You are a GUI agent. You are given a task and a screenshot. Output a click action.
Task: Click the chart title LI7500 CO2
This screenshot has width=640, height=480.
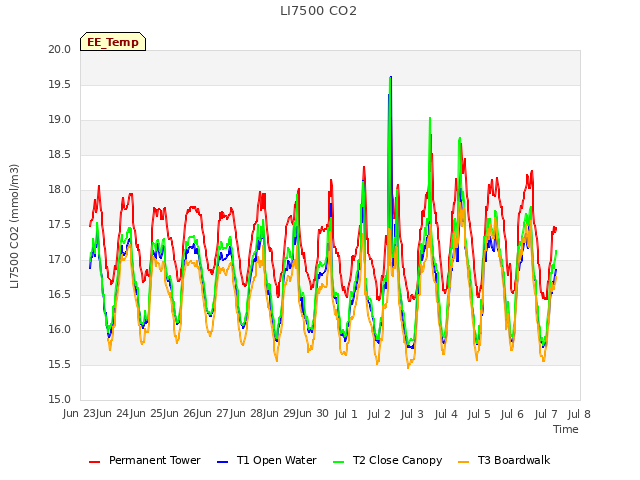click(x=318, y=11)
